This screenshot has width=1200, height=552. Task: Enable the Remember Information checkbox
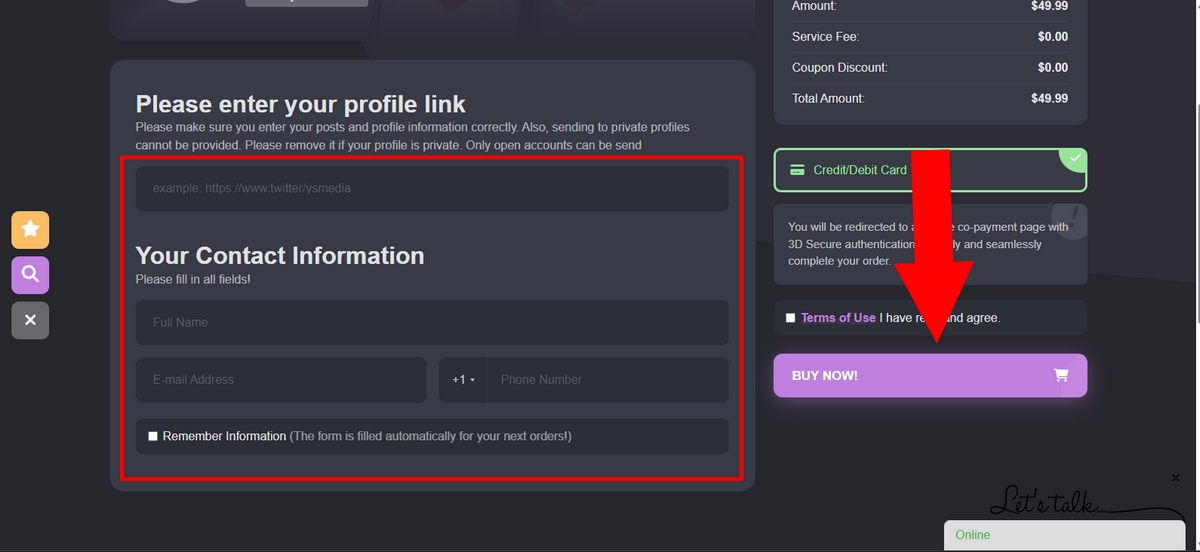(x=153, y=436)
